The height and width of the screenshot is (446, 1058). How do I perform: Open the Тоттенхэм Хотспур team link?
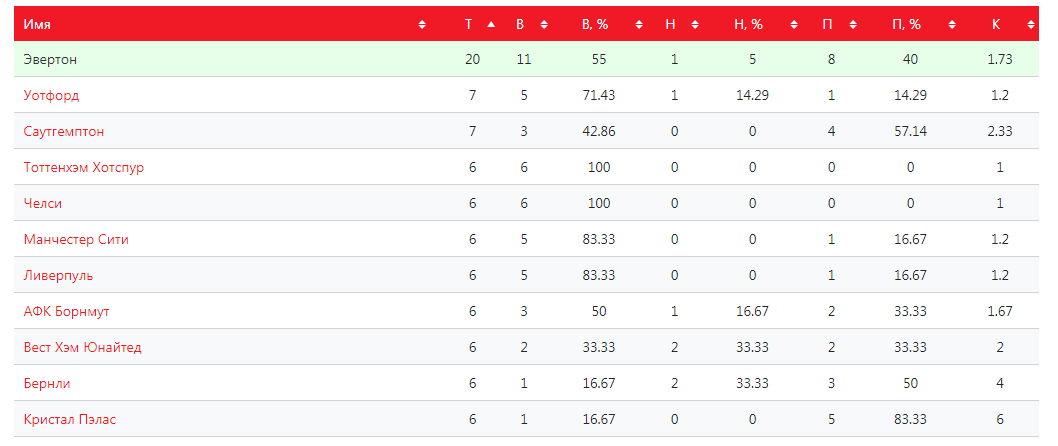pyautogui.click(x=84, y=167)
